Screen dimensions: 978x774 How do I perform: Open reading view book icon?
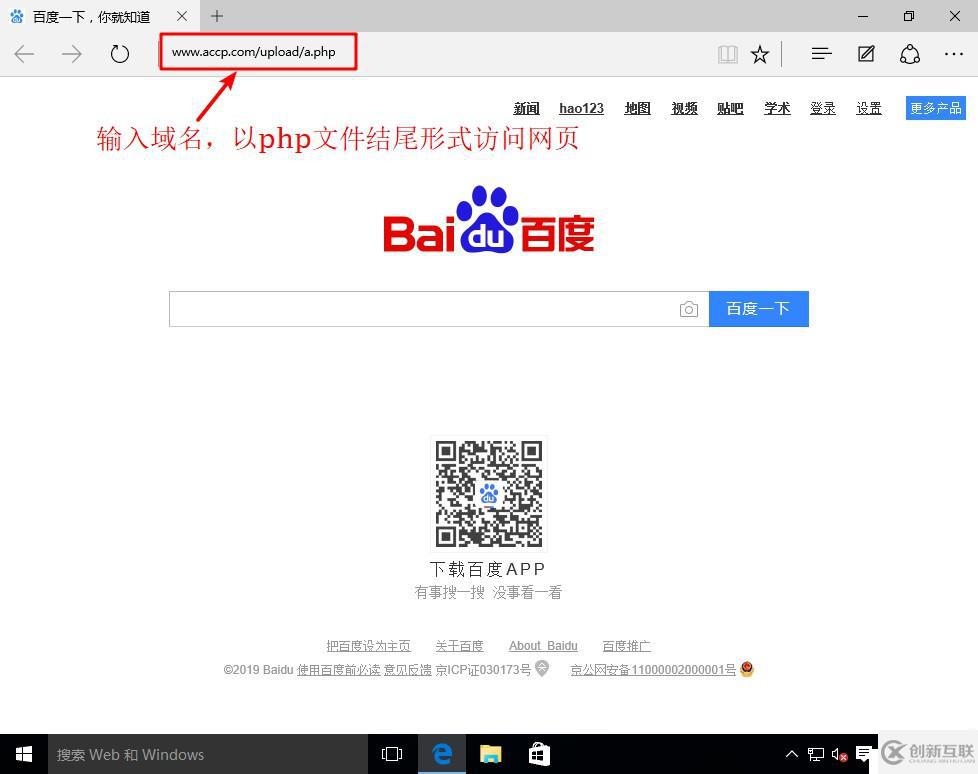click(x=727, y=55)
